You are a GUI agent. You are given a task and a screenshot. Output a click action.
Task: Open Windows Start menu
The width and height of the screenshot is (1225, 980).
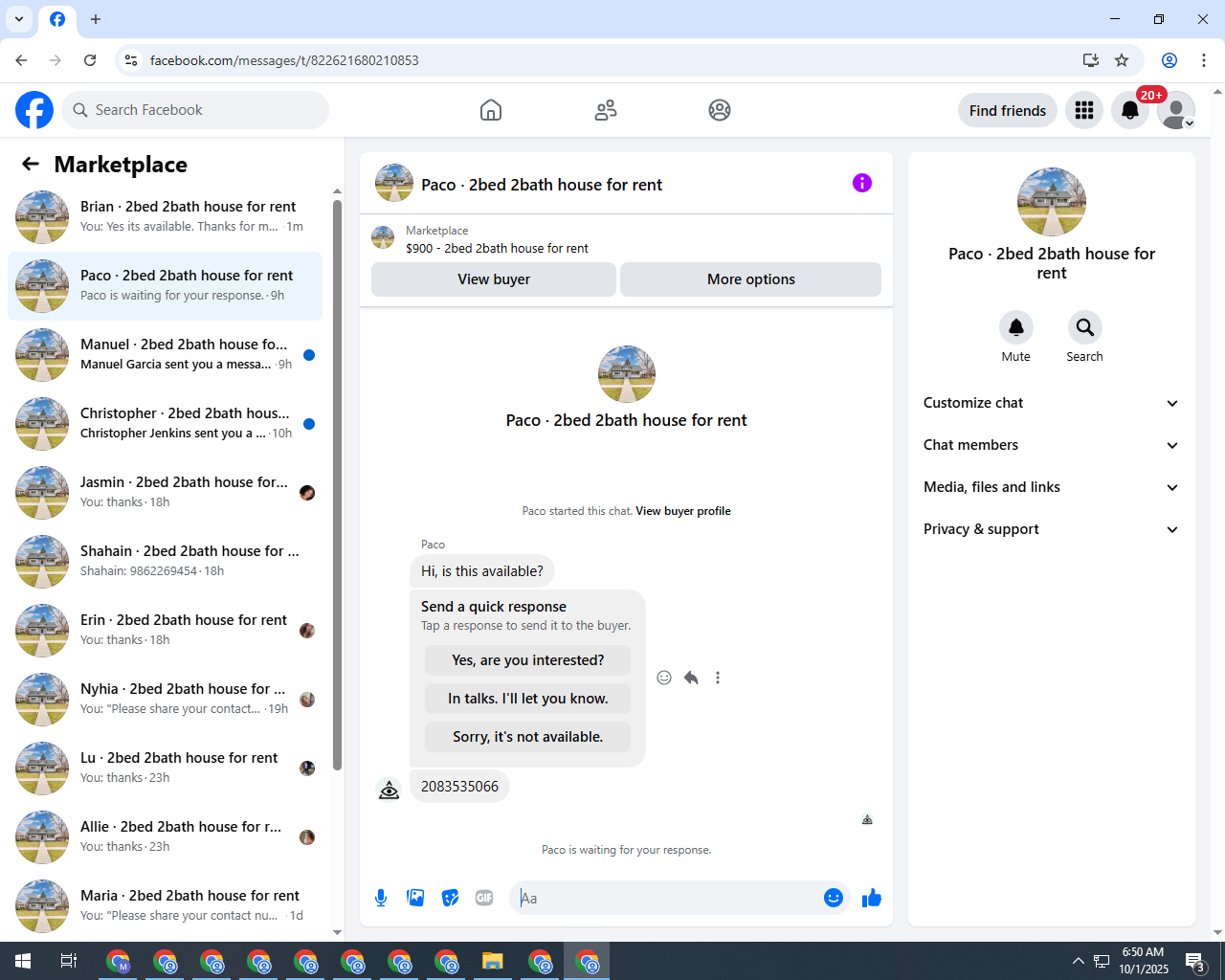pyautogui.click(x=23, y=961)
